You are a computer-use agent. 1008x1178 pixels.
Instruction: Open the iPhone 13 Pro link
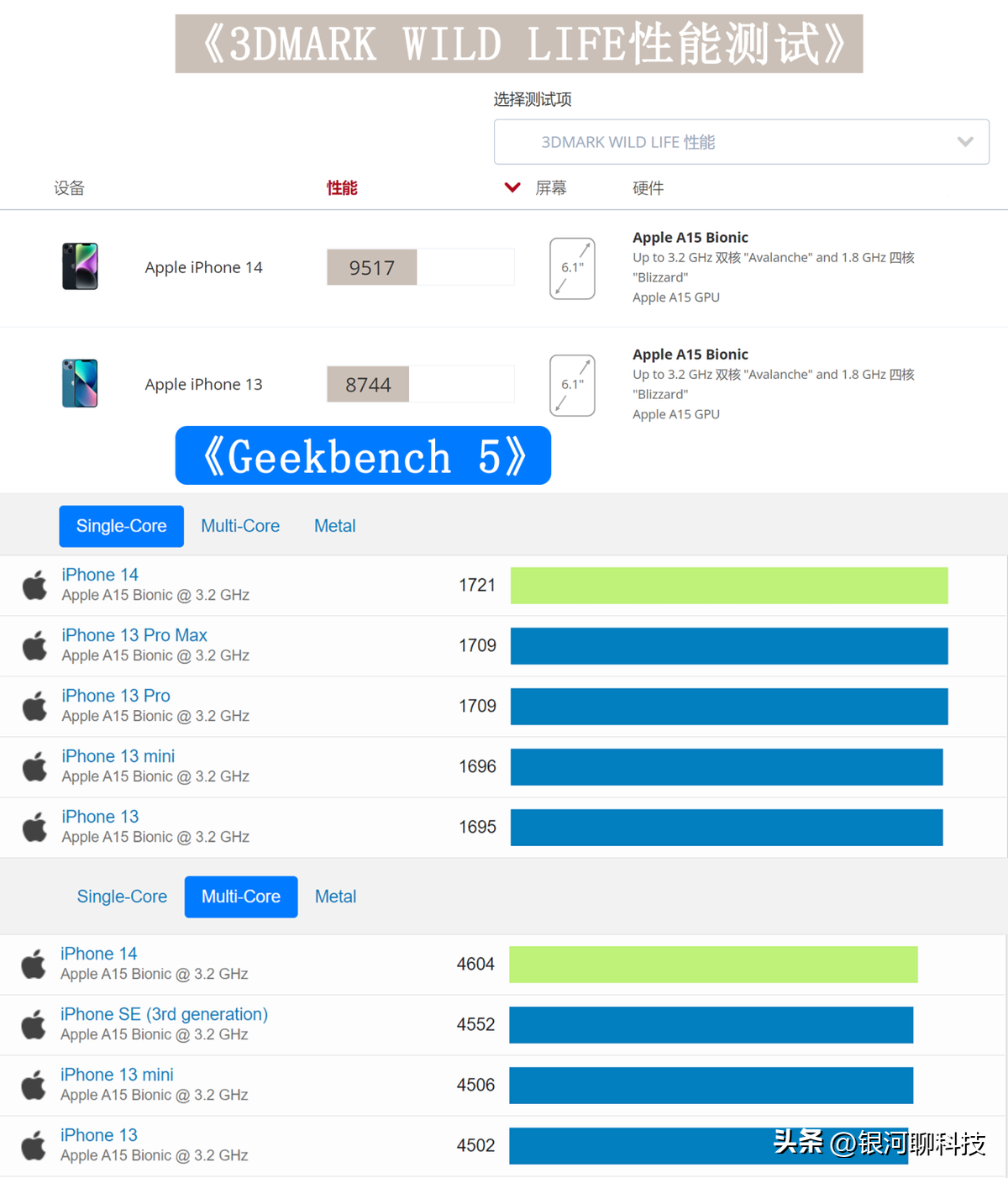[x=116, y=696]
